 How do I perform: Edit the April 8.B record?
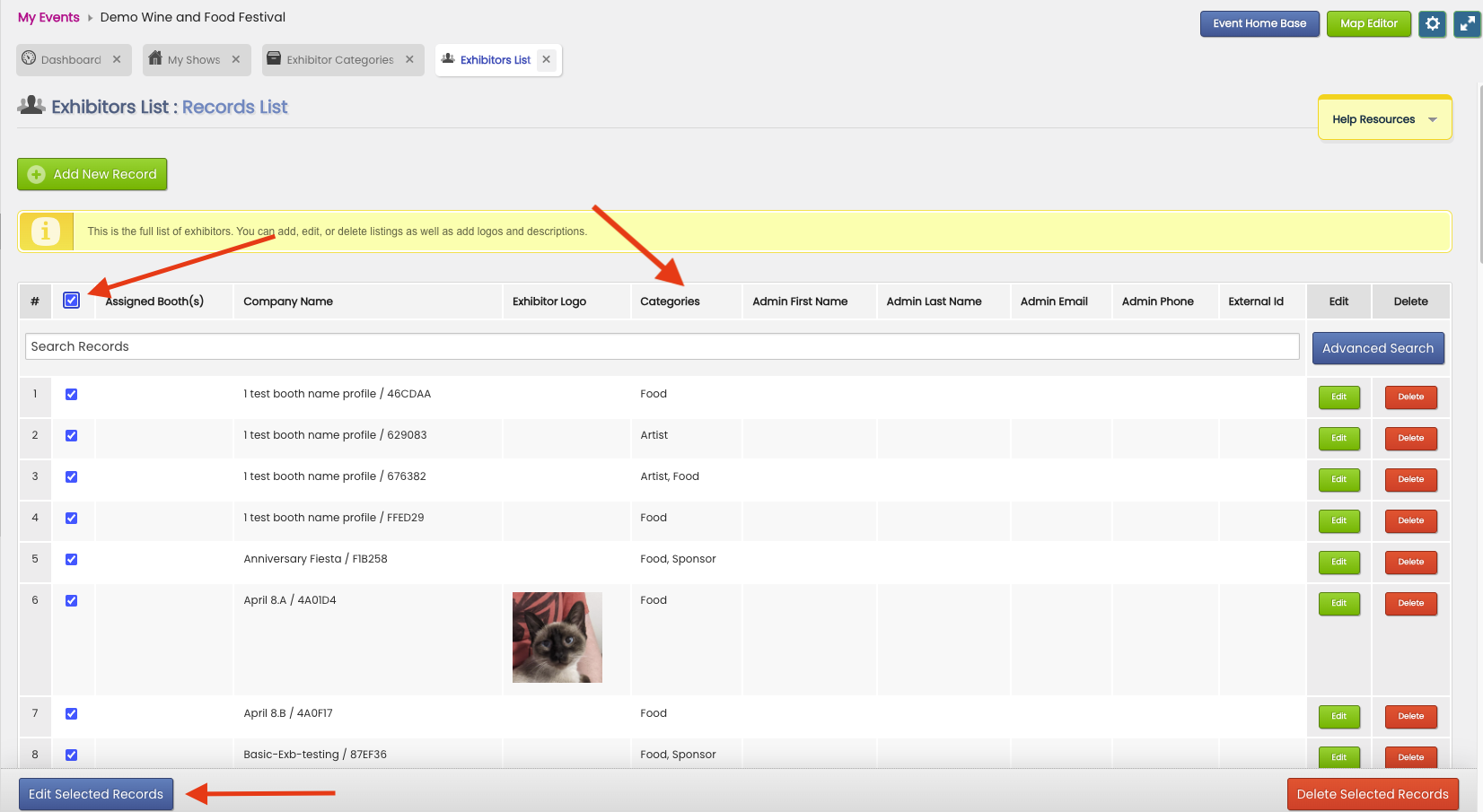pyautogui.click(x=1338, y=716)
